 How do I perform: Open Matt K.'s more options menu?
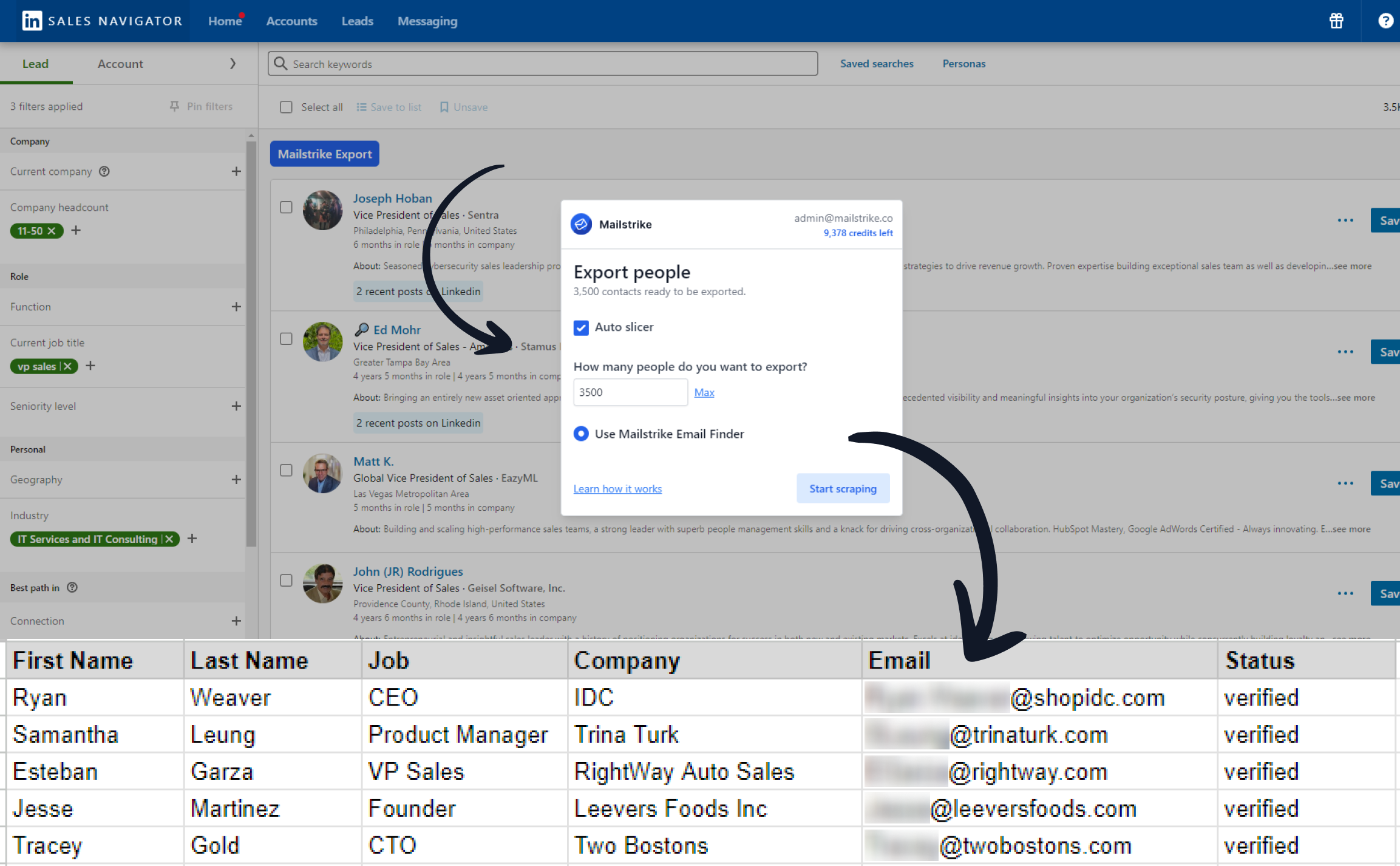point(1345,483)
